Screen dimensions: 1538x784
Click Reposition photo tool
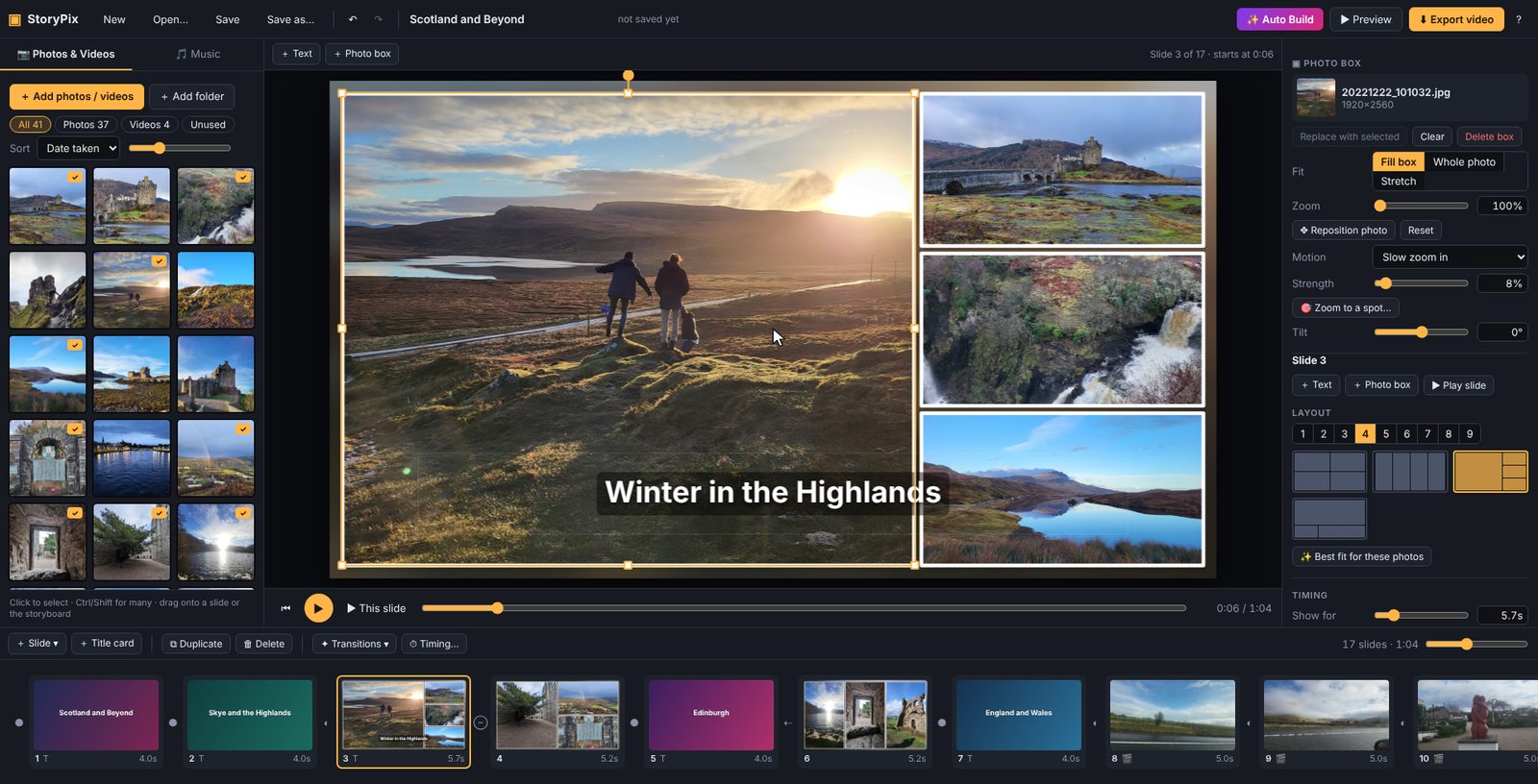(1344, 231)
